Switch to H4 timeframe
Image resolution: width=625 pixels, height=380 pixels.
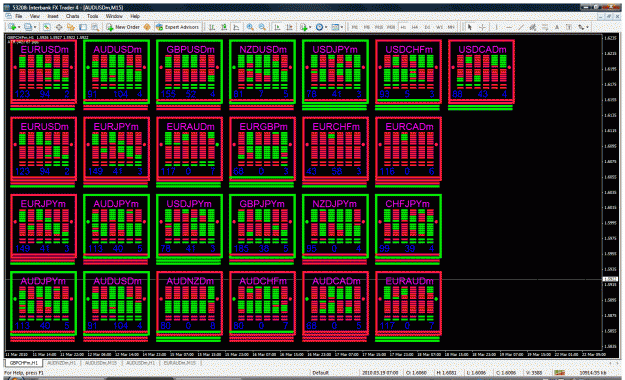click(415, 27)
